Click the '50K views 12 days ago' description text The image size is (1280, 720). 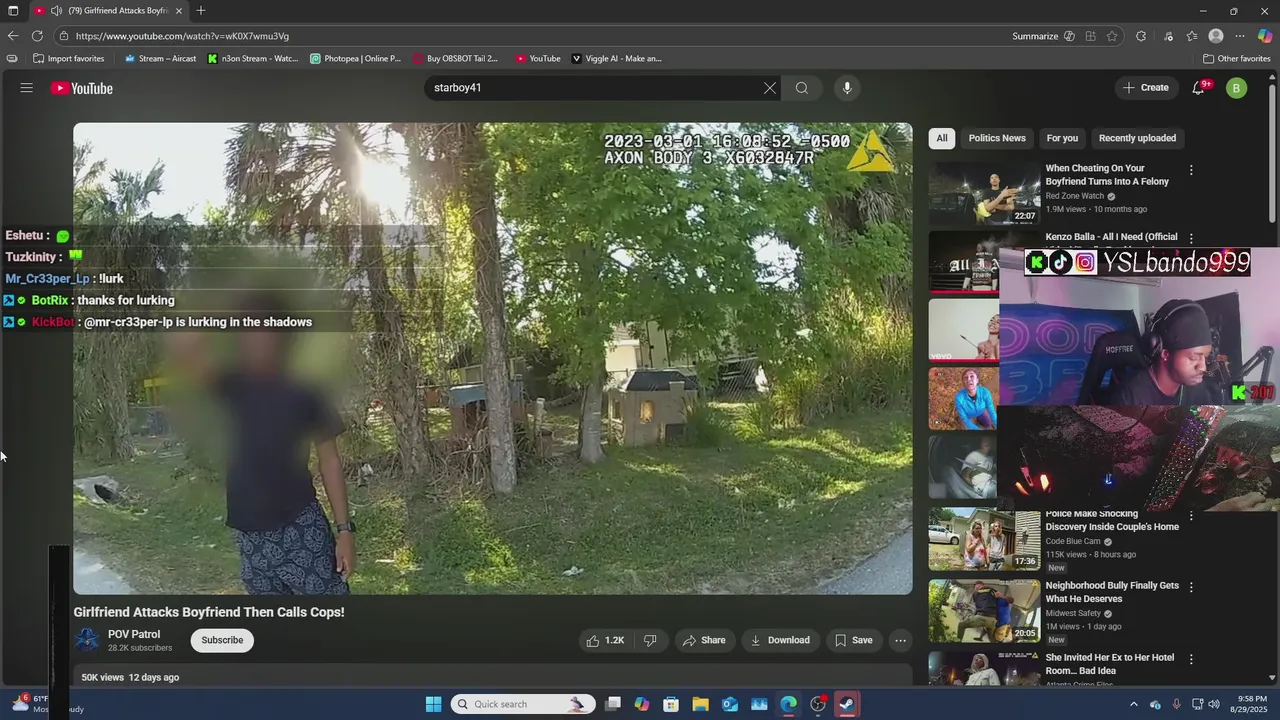(x=130, y=677)
